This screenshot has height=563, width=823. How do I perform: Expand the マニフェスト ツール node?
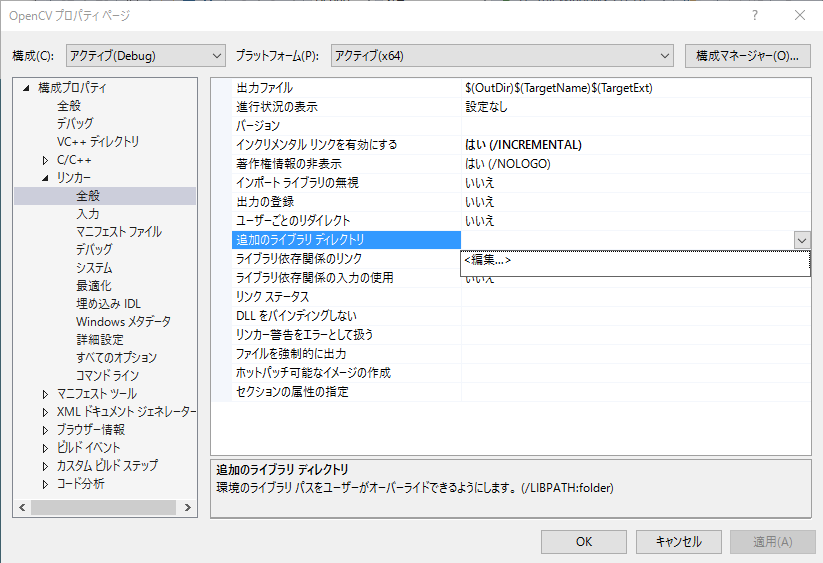tap(45, 394)
